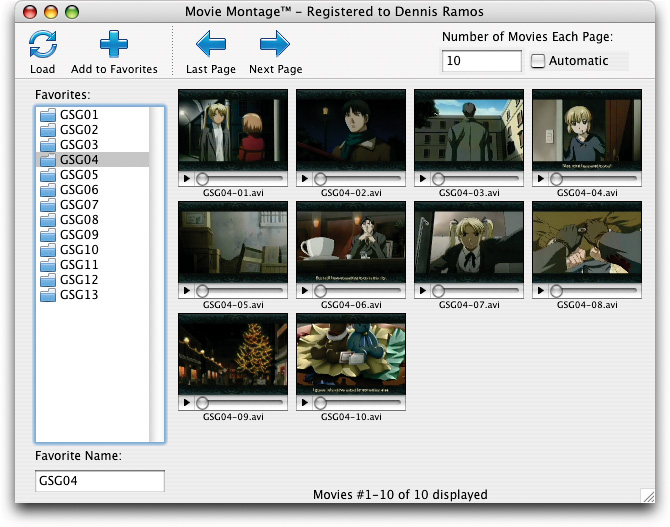Select GSG02 folder in Favorites

point(92,130)
